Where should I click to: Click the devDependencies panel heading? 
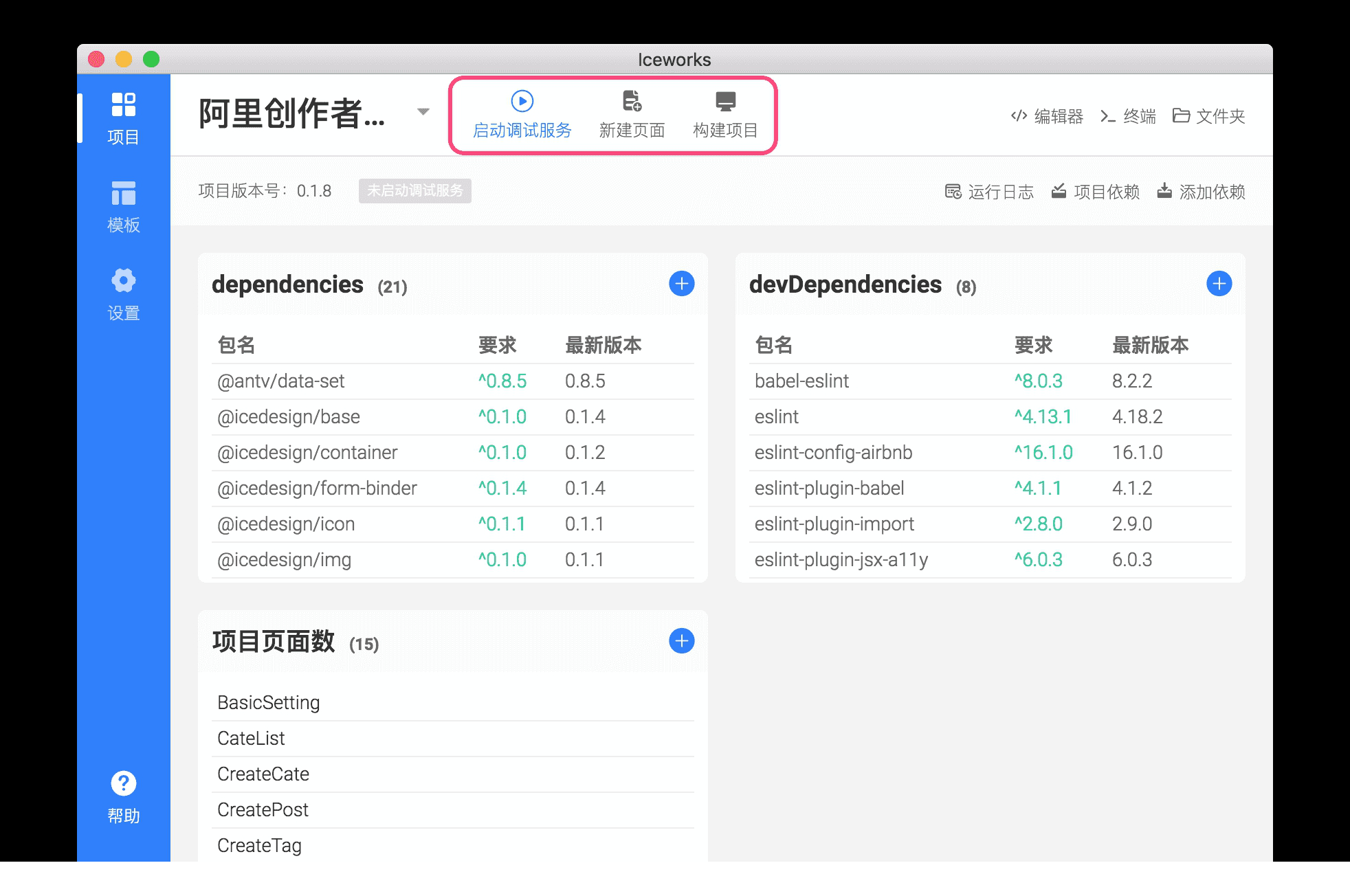845,284
